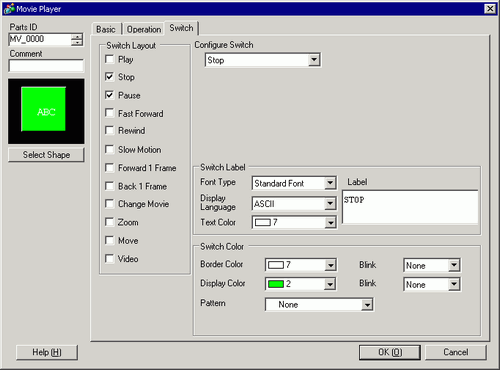Confirm with the OK button
This screenshot has width=500, height=370.
click(390, 352)
